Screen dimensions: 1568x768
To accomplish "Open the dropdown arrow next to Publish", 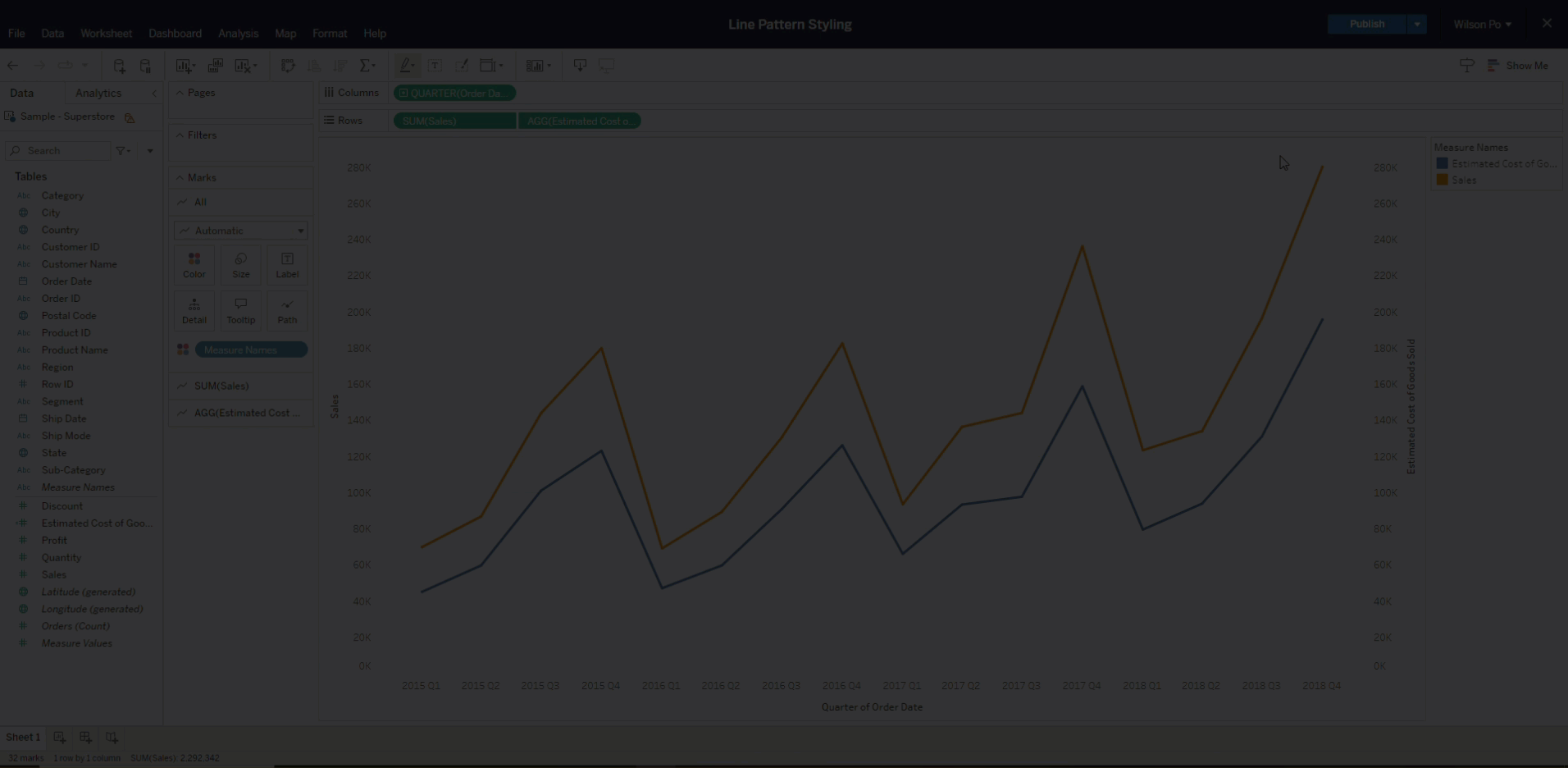I will point(1417,25).
